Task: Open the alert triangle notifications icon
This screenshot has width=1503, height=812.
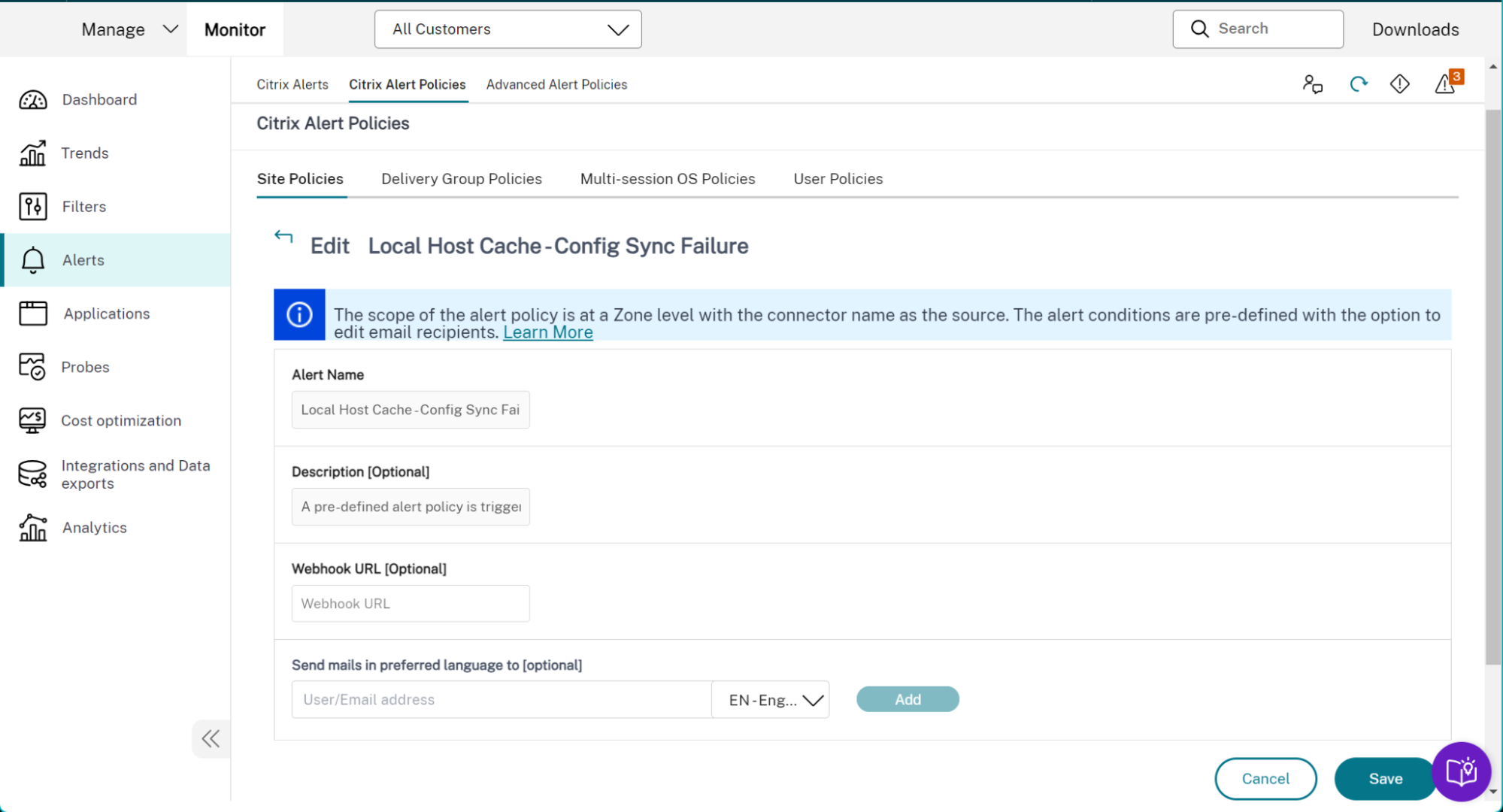Action: [x=1445, y=83]
